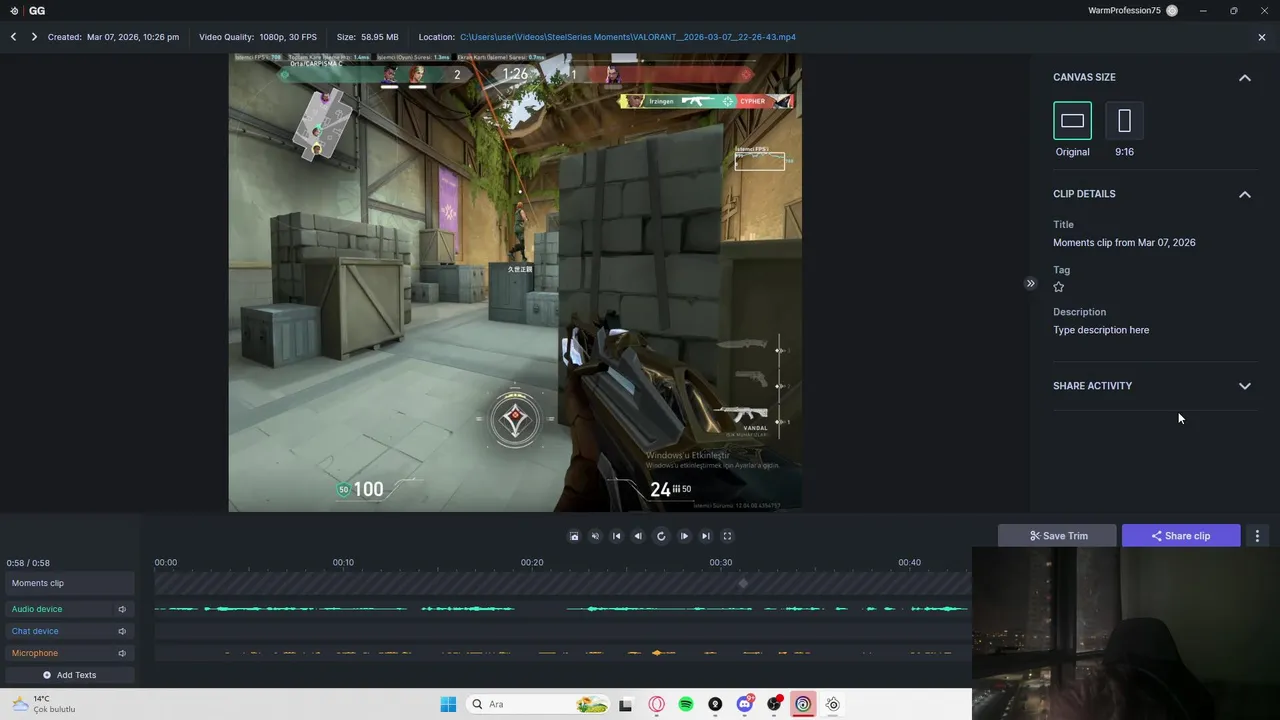1280x720 pixels.
Task: Collapse the Canvas Size section
Action: (1245, 77)
